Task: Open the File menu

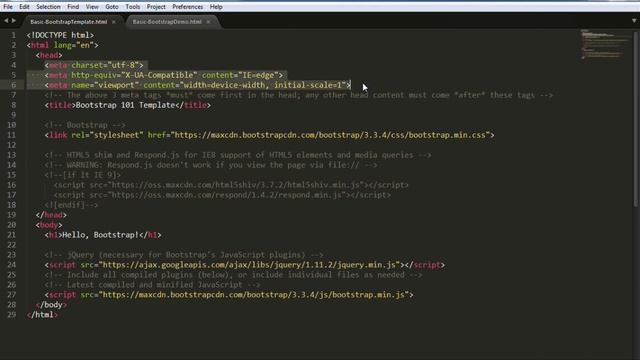Action: 8,7
